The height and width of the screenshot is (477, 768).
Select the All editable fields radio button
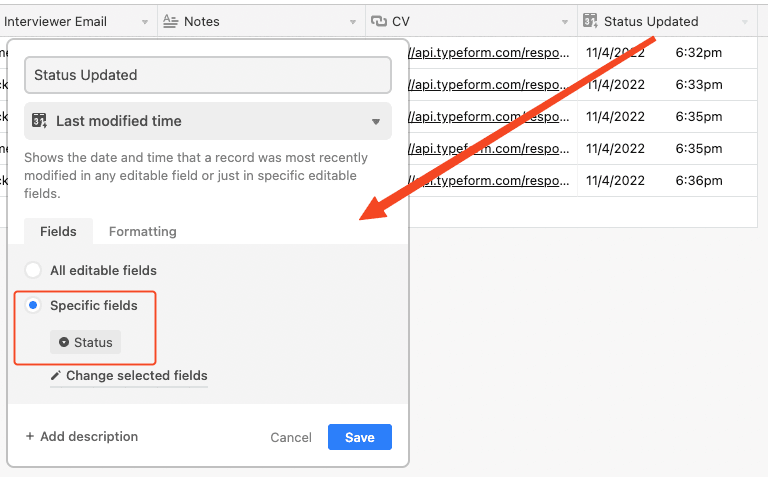coord(34,270)
